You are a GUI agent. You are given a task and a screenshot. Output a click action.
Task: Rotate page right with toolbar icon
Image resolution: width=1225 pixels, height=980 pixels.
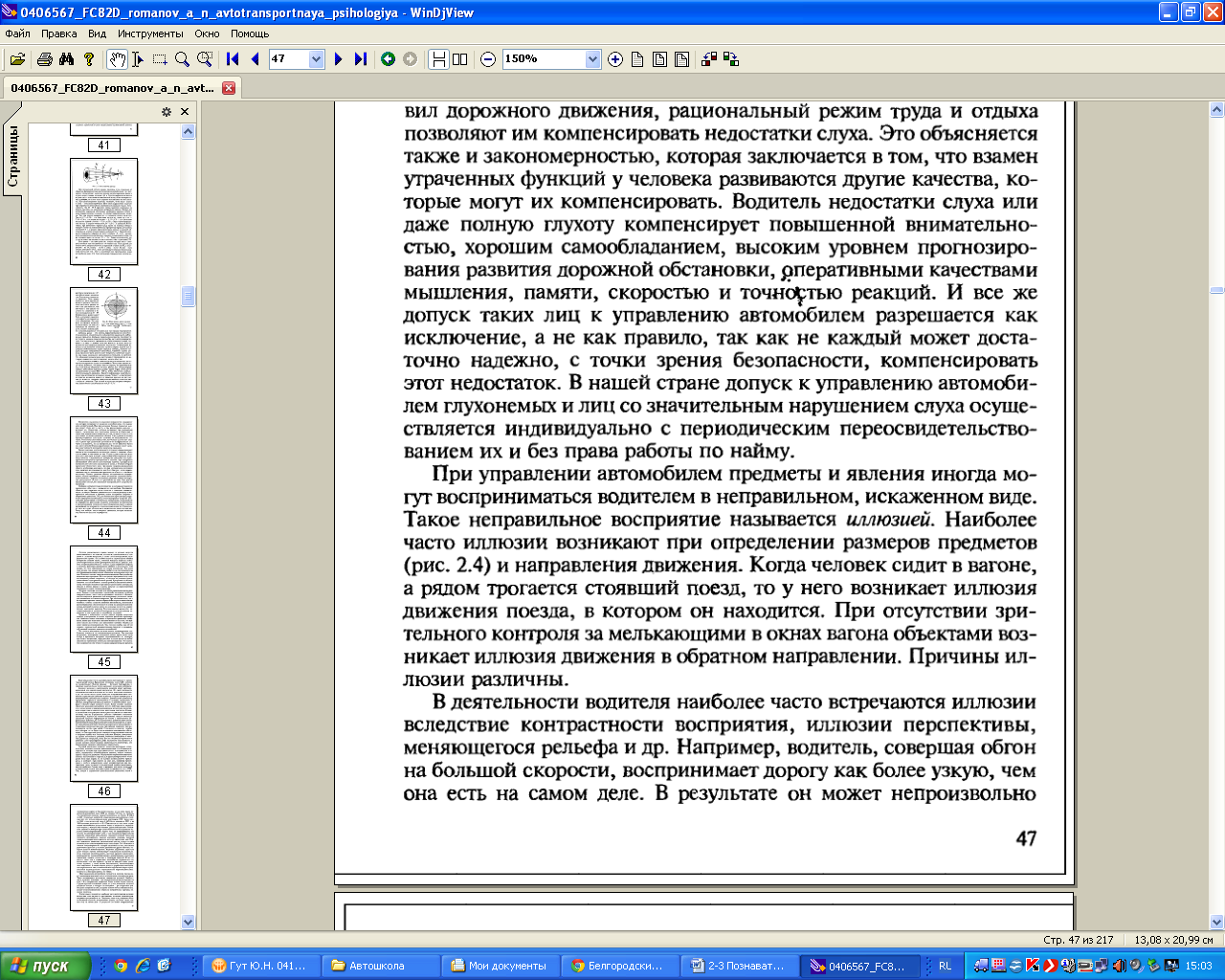731,59
